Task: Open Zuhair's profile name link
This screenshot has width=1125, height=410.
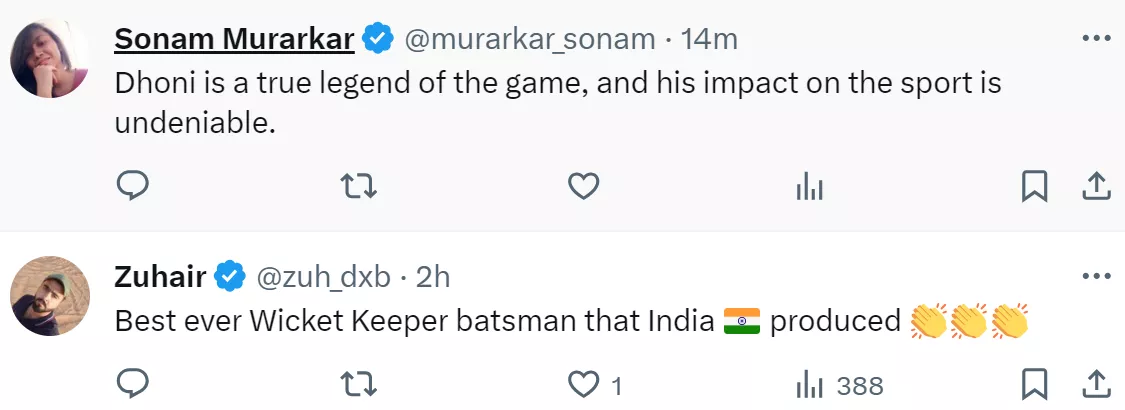Action: (x=161, y=276)
